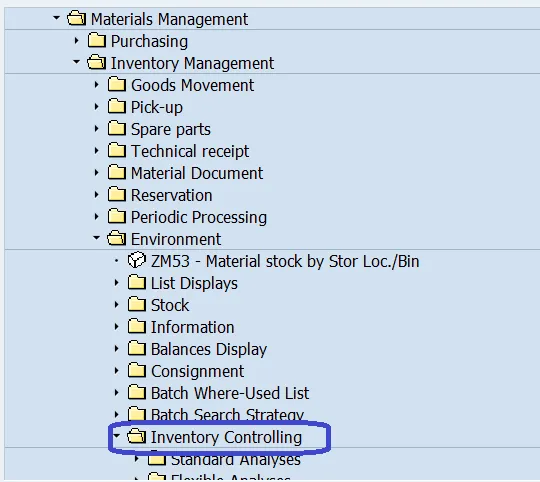The height and width of the screenshot is (482, 540).
Task: Open ZM53 - Material stock by Stor Loc./Bin
Action: click(x=285, y=261)
